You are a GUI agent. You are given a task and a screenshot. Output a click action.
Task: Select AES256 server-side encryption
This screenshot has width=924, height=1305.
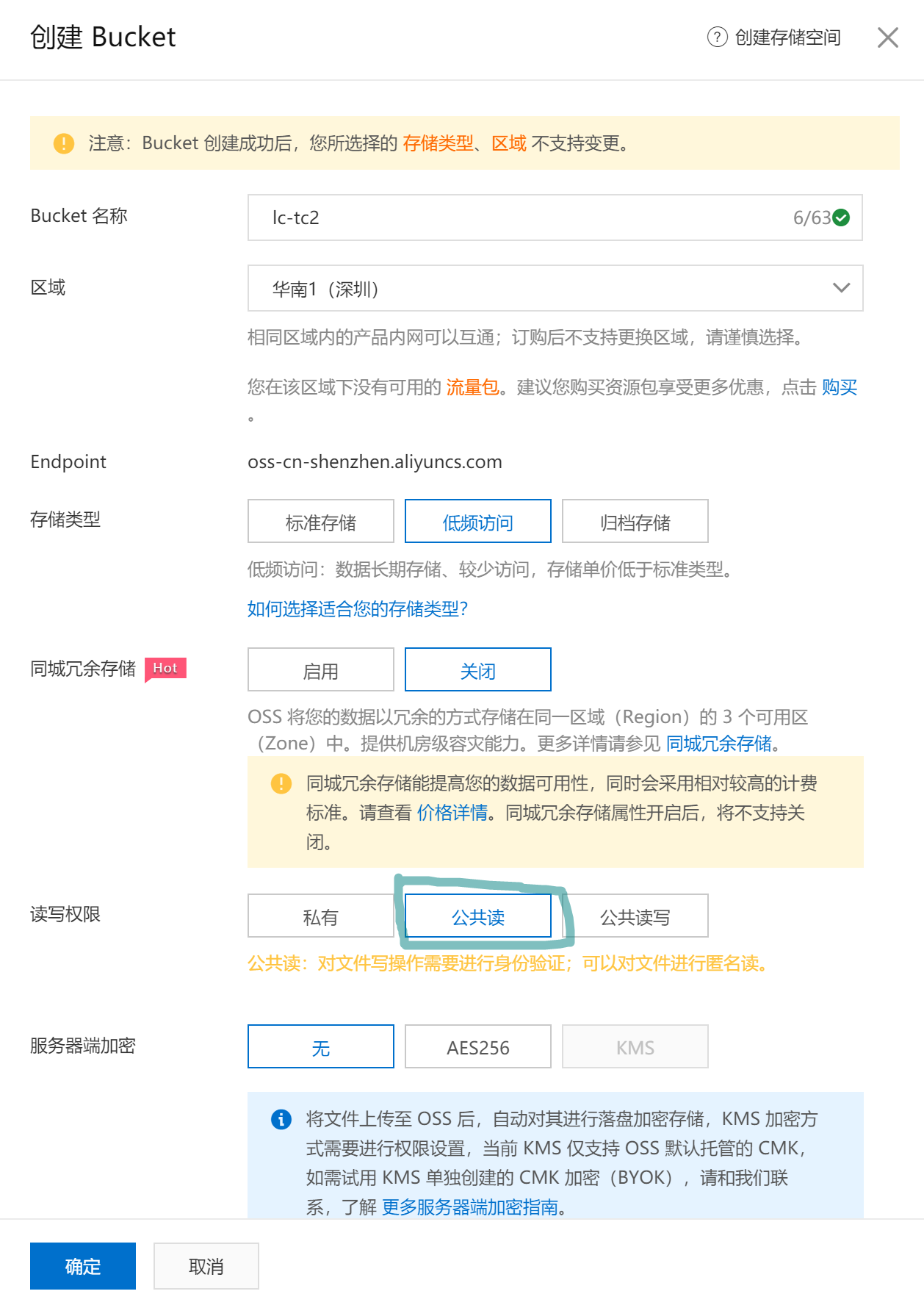click(x=477, y=1047)
